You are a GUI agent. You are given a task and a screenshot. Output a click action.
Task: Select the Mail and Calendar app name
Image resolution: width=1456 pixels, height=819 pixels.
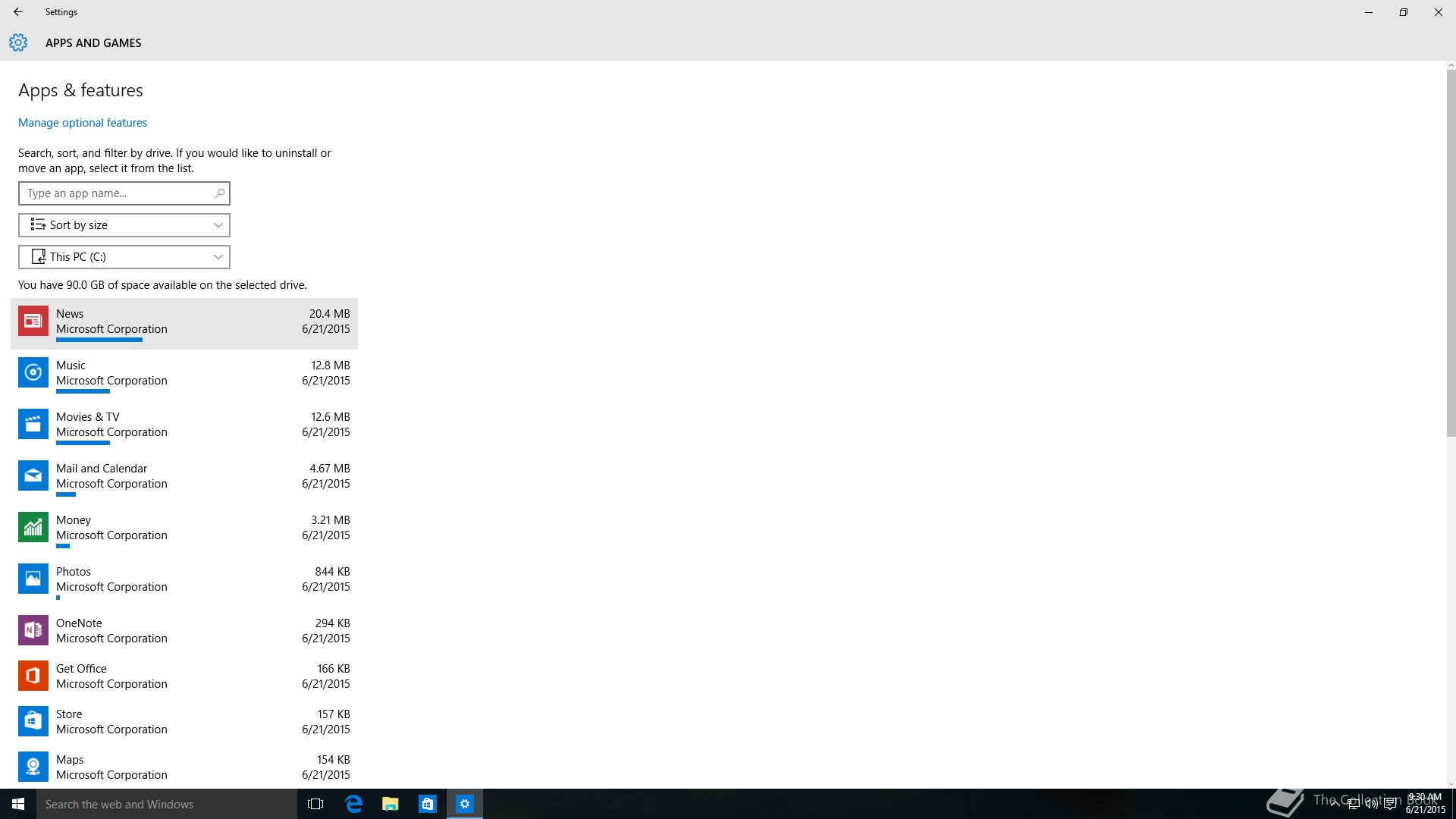coord(102,469)
